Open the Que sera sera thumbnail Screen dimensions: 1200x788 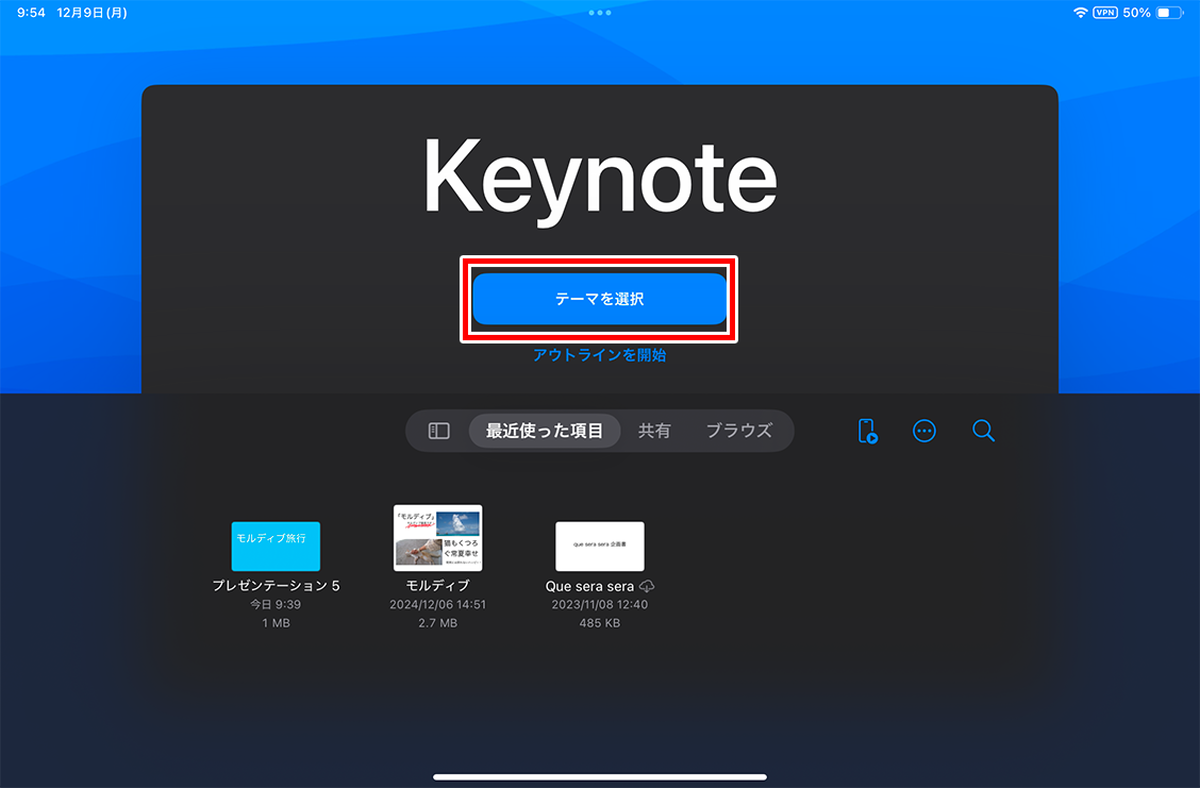pyautogui.click(x=600, y=546)
